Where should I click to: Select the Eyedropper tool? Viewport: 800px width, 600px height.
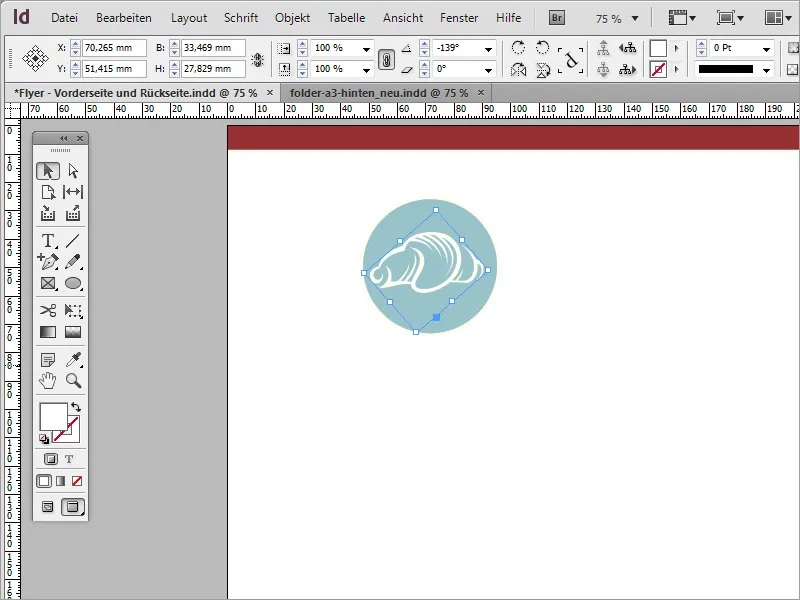[73, 360]
